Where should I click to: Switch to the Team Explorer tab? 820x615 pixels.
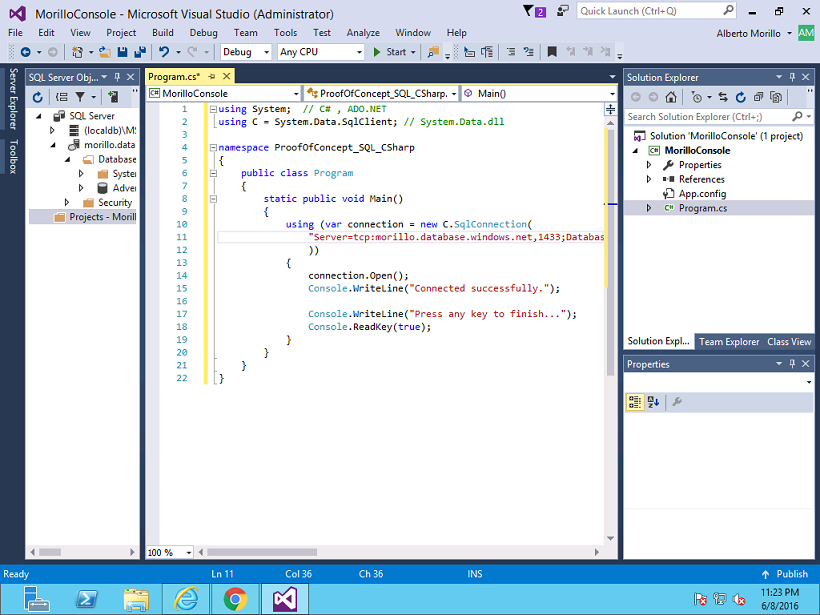(x=728, y=341)
